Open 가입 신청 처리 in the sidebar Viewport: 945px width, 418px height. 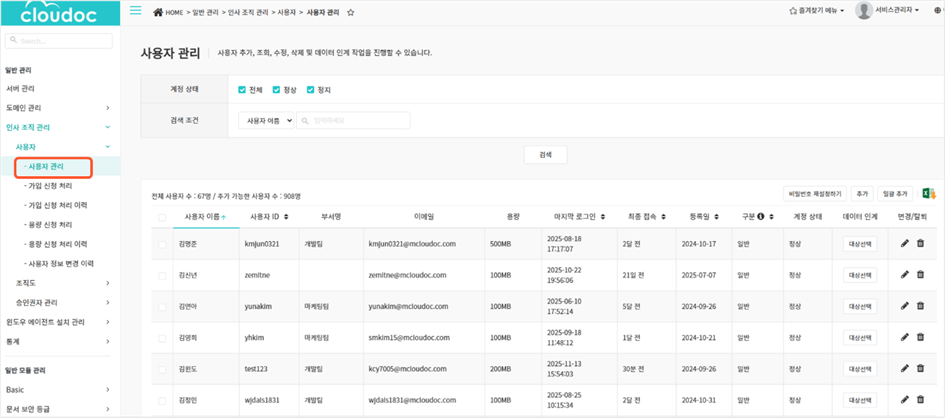click(55, 186)
